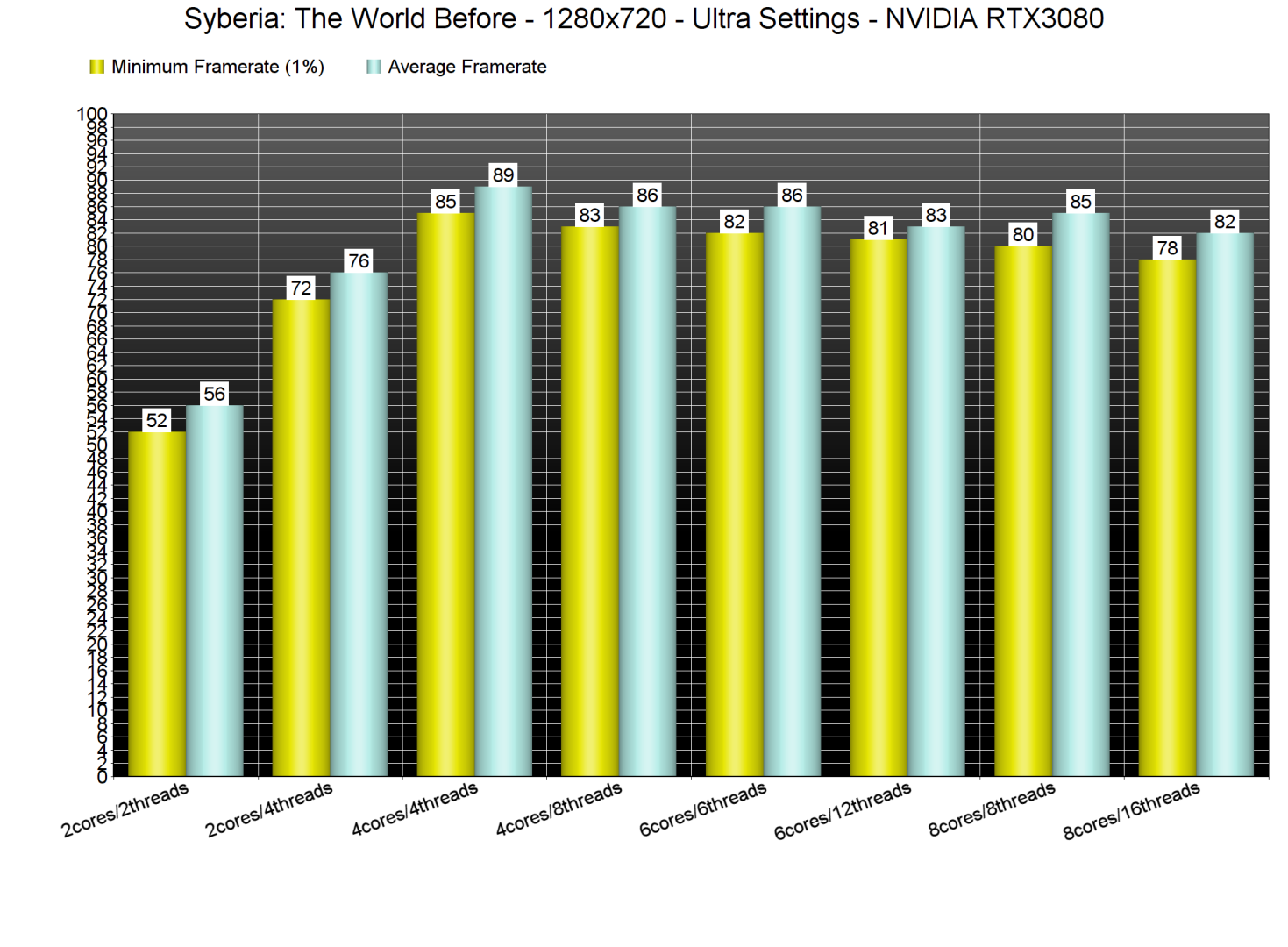The height and width of the screenshot is (947, 1288).
Task: Click the data label showing 89
Action: [503, 174]
